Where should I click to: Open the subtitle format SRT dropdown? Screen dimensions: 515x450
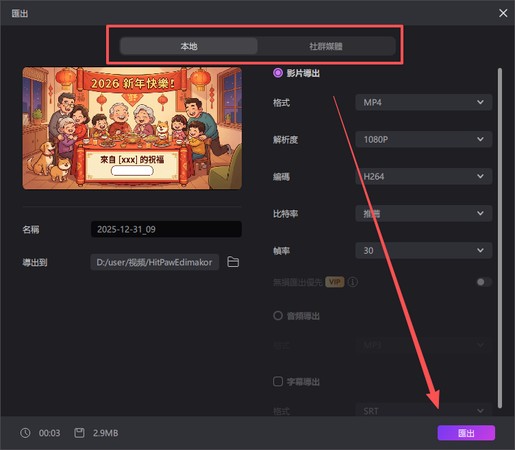pos(423,410)
